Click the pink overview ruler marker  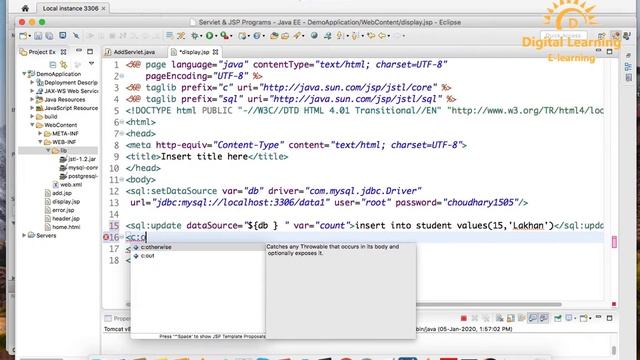(x=614, y=242)
